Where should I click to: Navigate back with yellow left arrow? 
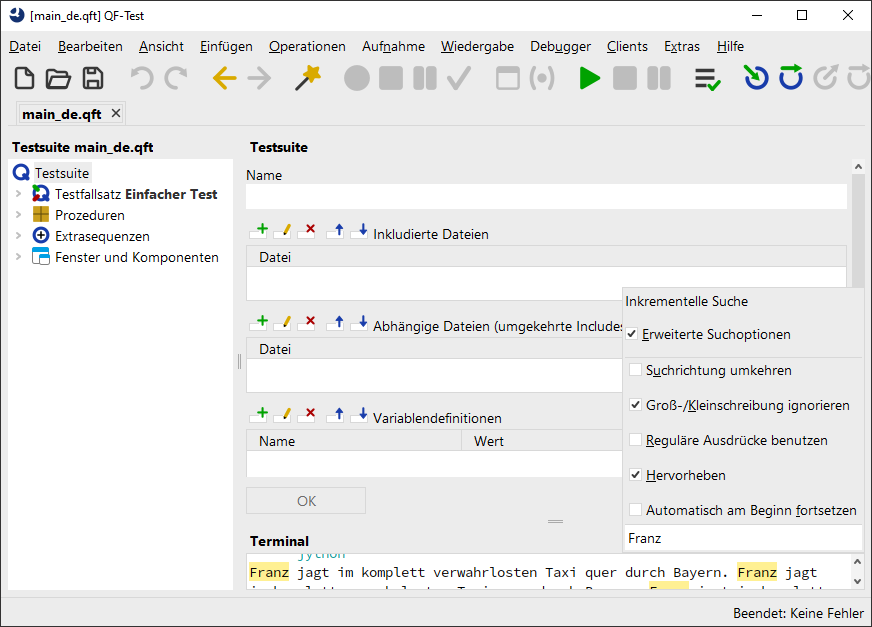[225, 78]
